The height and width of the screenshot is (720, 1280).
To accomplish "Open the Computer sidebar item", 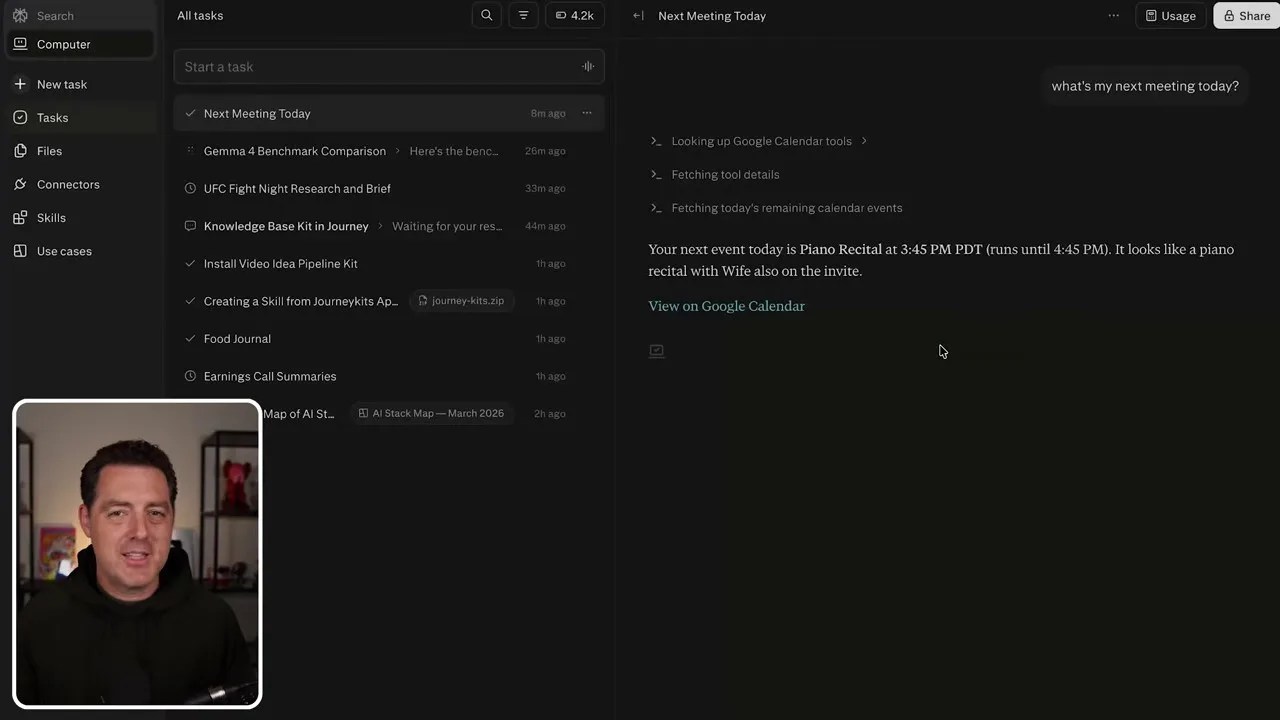I will coord(80,44).
